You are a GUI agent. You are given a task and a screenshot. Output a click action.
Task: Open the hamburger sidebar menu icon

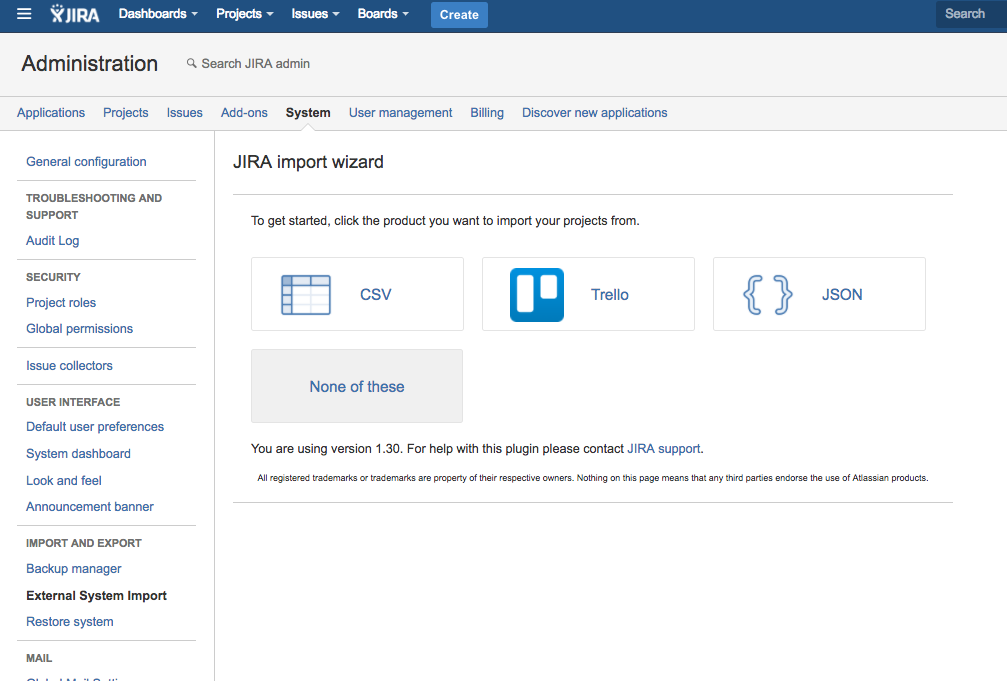pyautogui.click(x=24, y=13)
